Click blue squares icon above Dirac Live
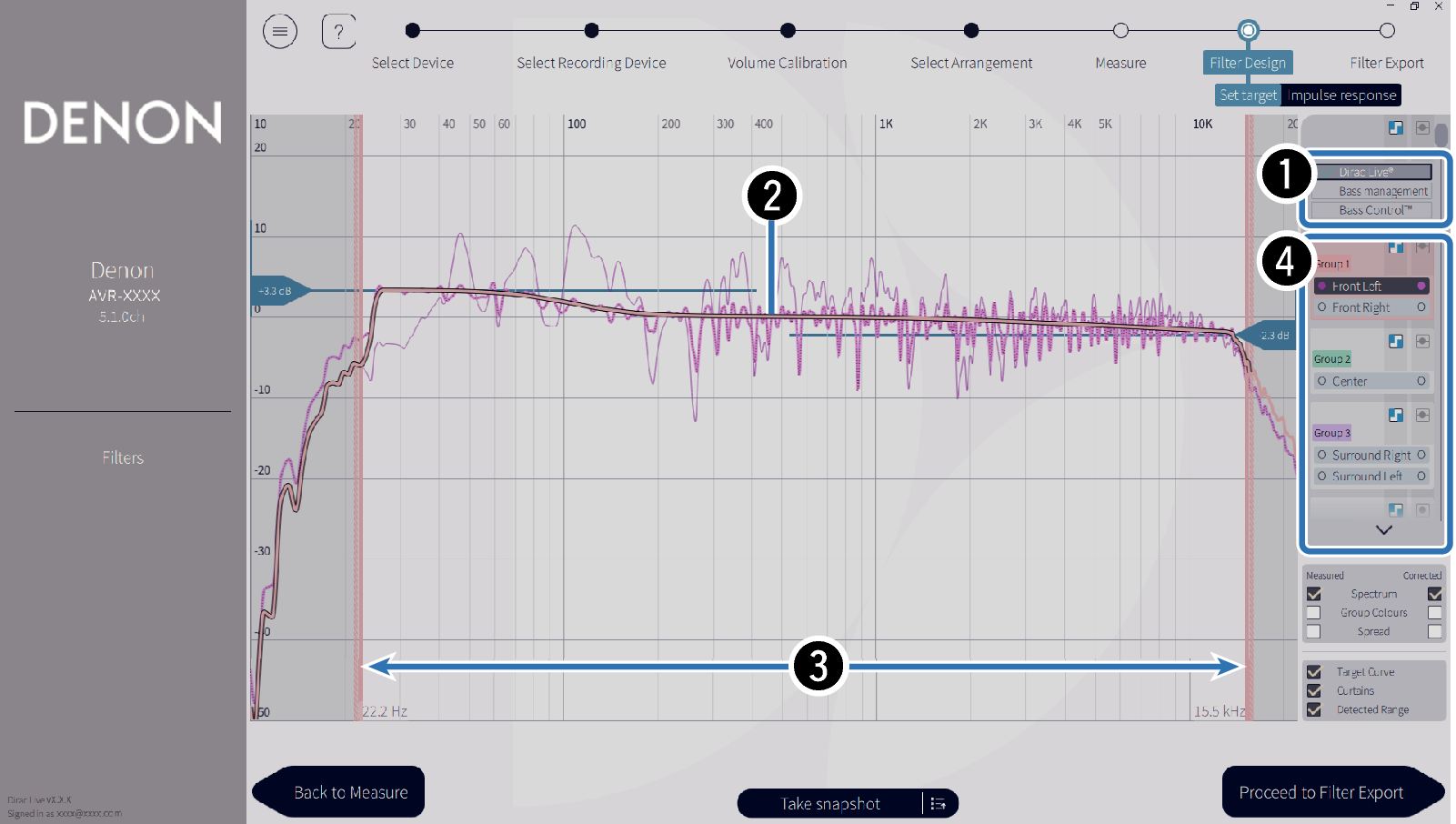Image resolution: width=1456 pixels, height=824 pixels. (x=1396, y=128)
